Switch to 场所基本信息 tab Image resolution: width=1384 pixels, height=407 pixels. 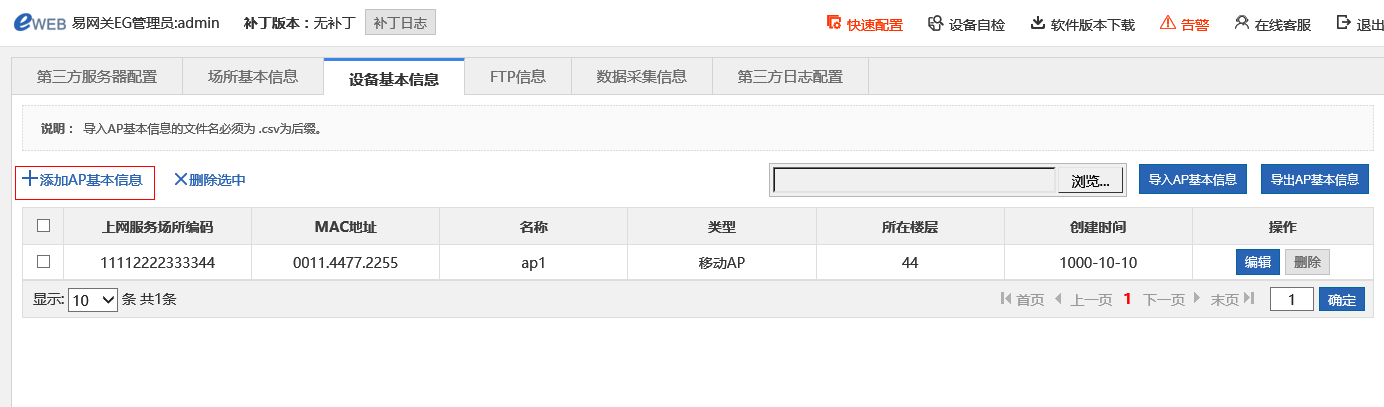pyautogui.click(x=253, y=76)
